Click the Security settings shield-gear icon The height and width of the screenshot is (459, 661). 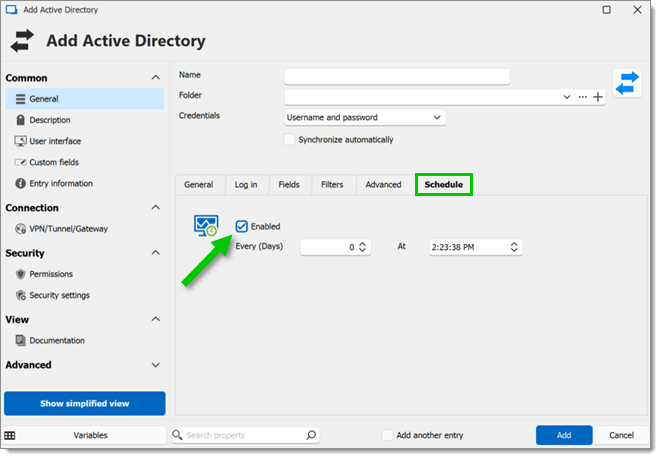coord(21,295)
